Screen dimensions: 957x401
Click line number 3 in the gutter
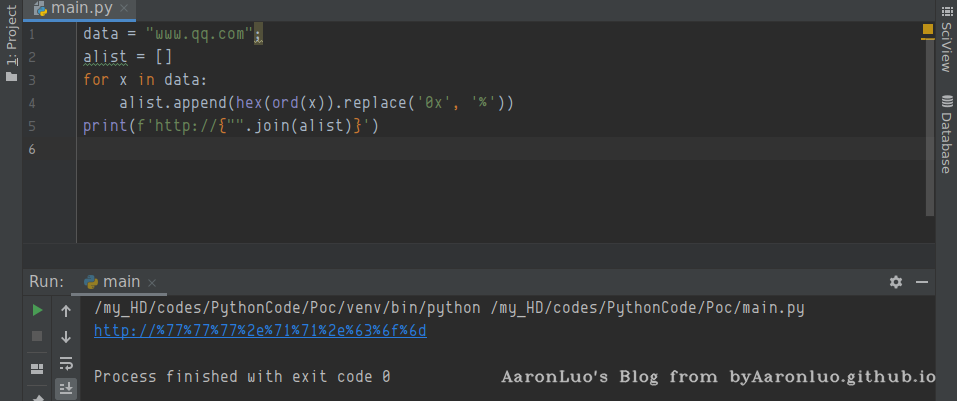pyautogui.click(x=33, y=80)
